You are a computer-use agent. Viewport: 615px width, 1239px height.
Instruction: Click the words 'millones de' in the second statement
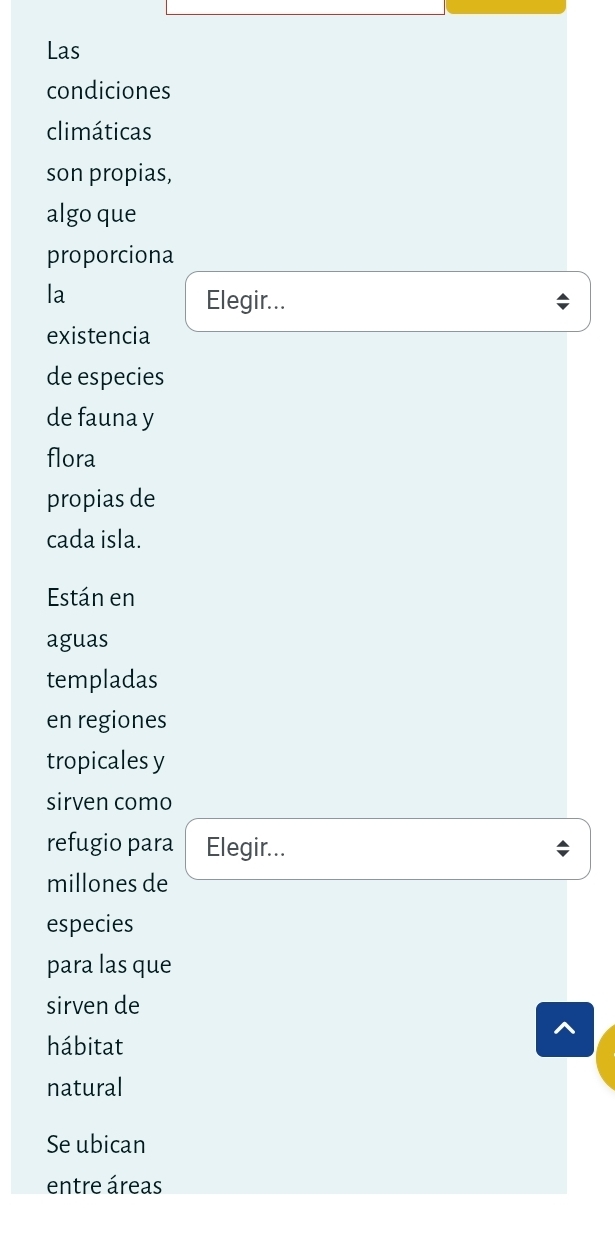pyautogui.click(x=107, y=884)
